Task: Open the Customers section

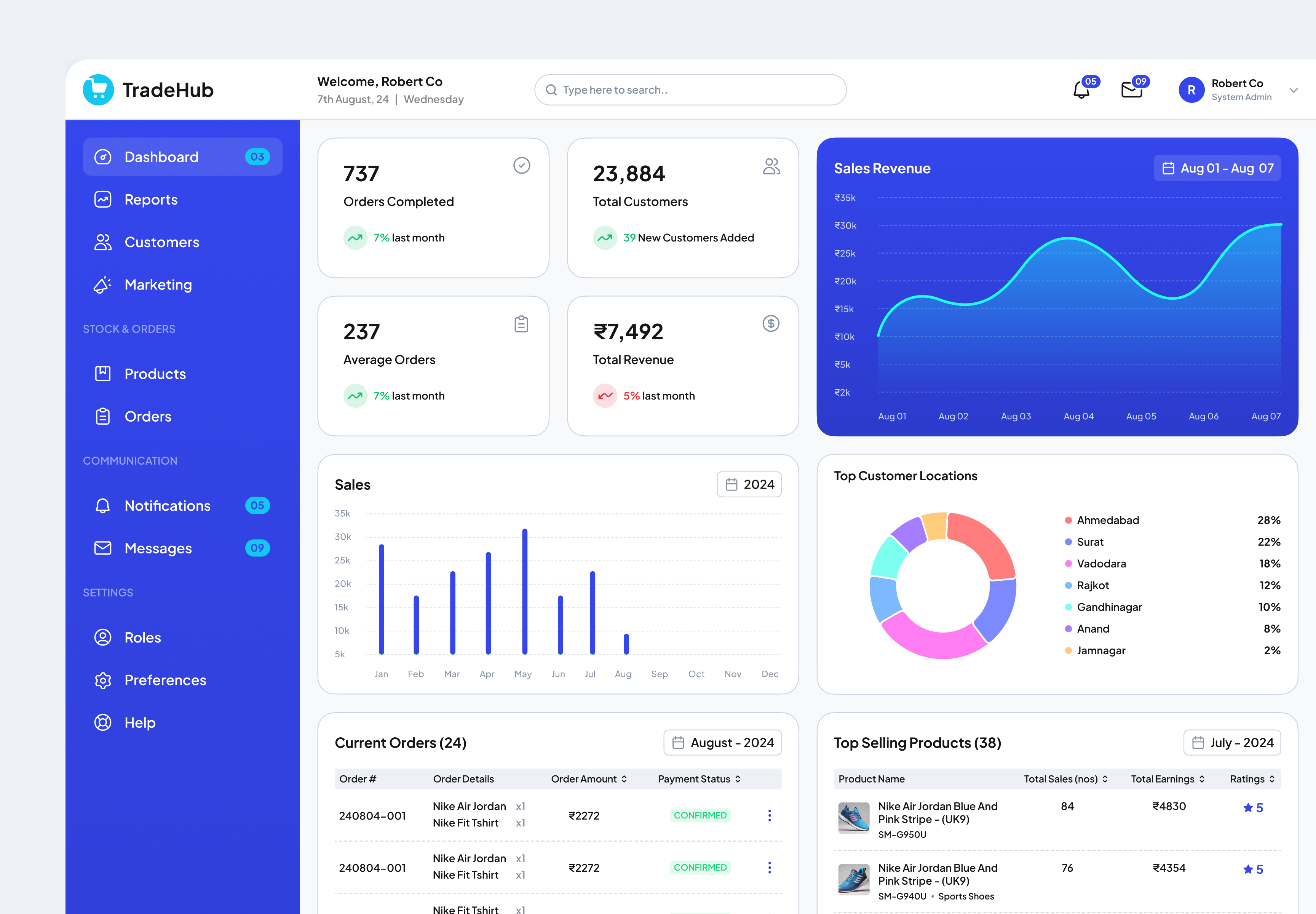Action: (103, 242)
